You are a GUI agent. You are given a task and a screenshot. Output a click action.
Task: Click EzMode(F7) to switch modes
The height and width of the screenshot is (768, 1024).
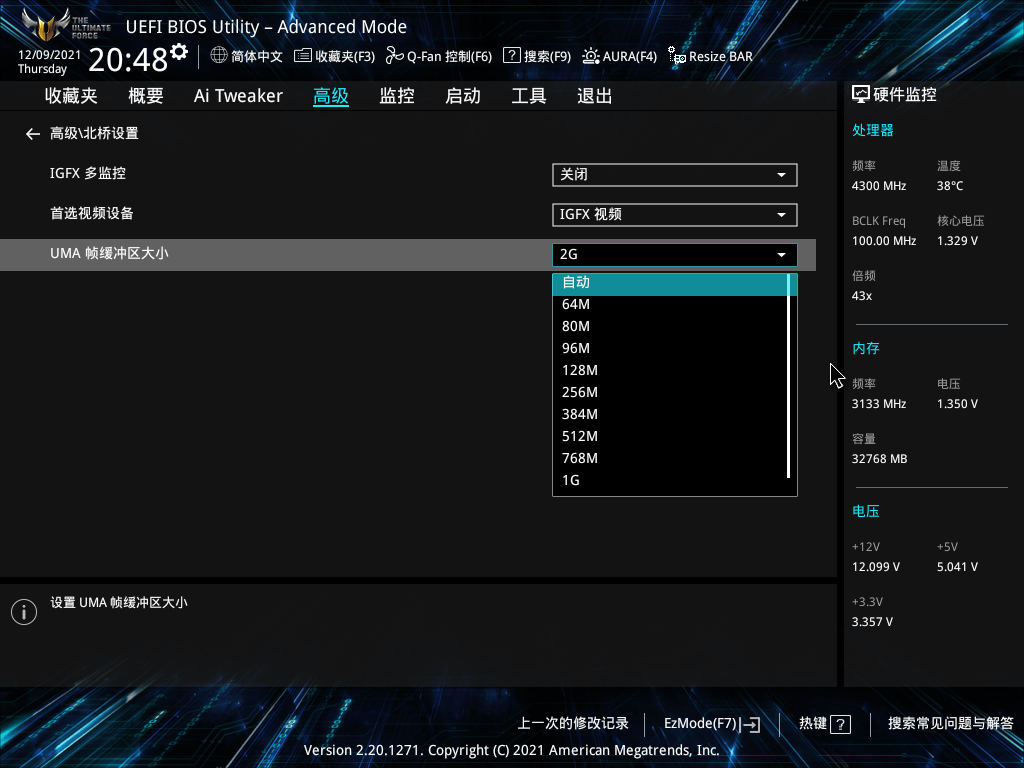[x=711, y=723]
